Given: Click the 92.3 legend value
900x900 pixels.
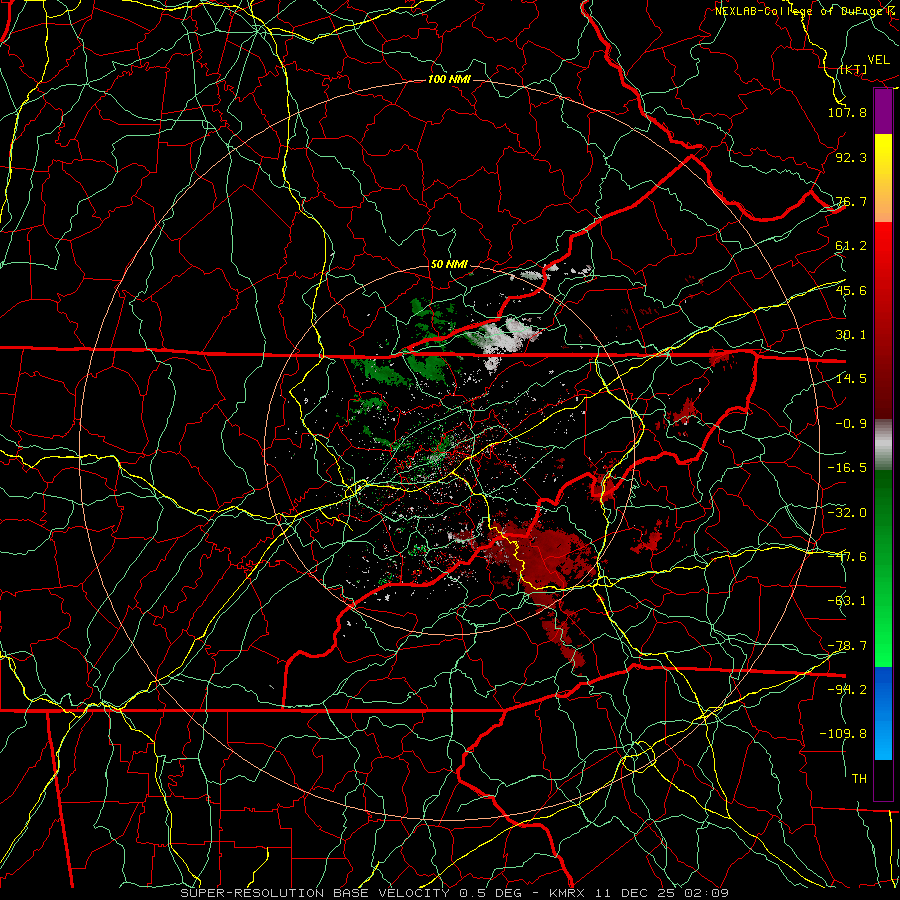Looking at the screenshot, I should [851, 157].
